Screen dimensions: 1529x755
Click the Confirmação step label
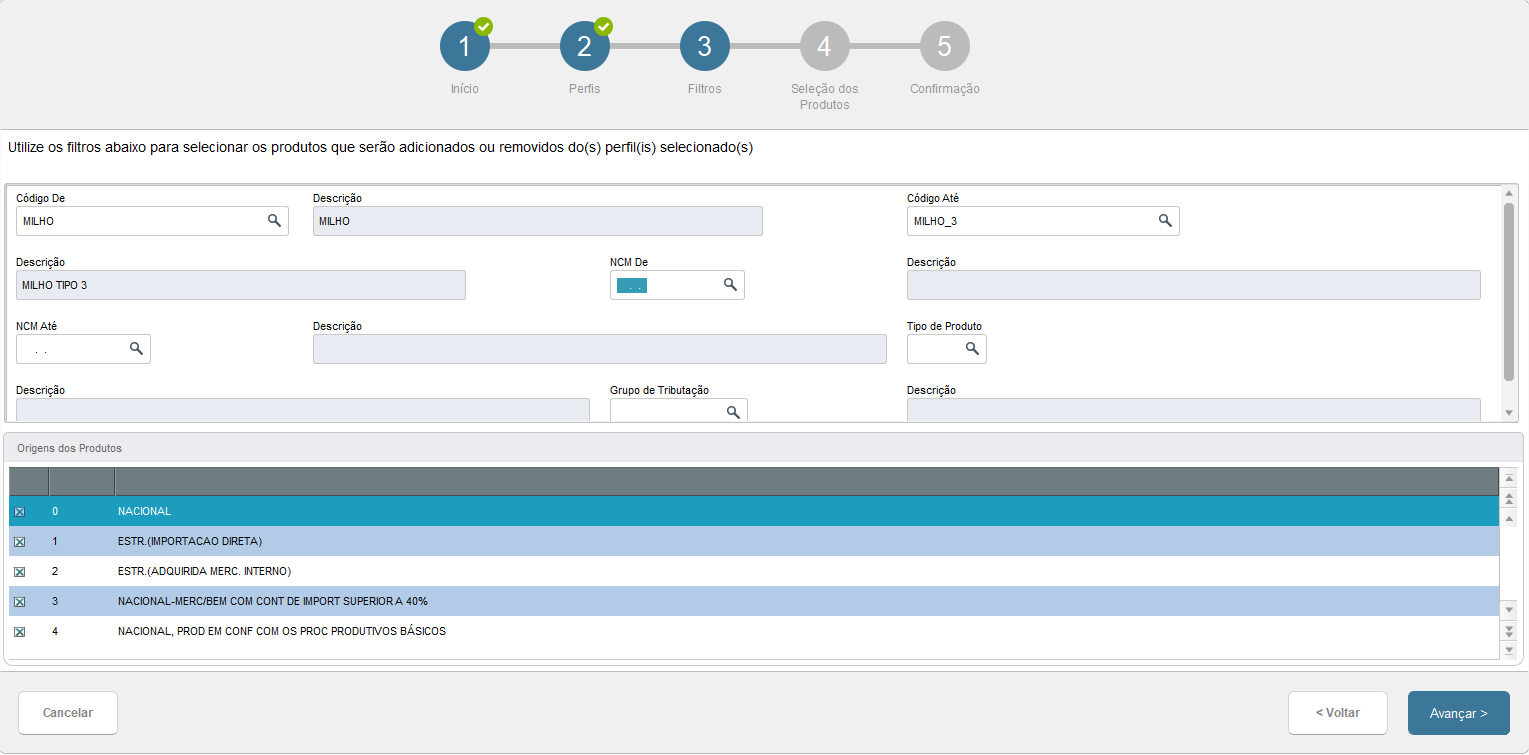945,89
